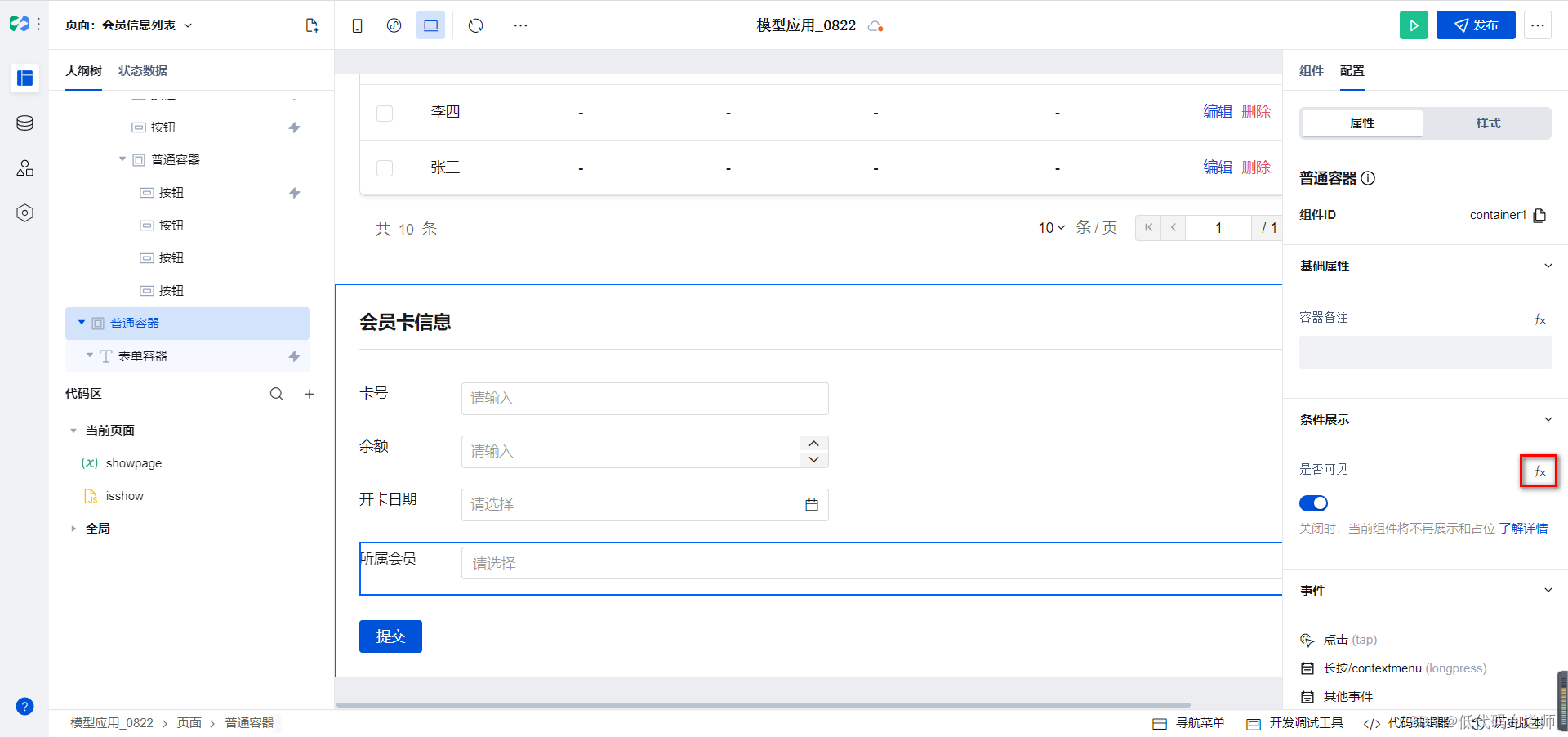Screen dimensions: 1568x737
Task: Click lightning event icon for 表单容器
Action: click(x=295, y=356)
